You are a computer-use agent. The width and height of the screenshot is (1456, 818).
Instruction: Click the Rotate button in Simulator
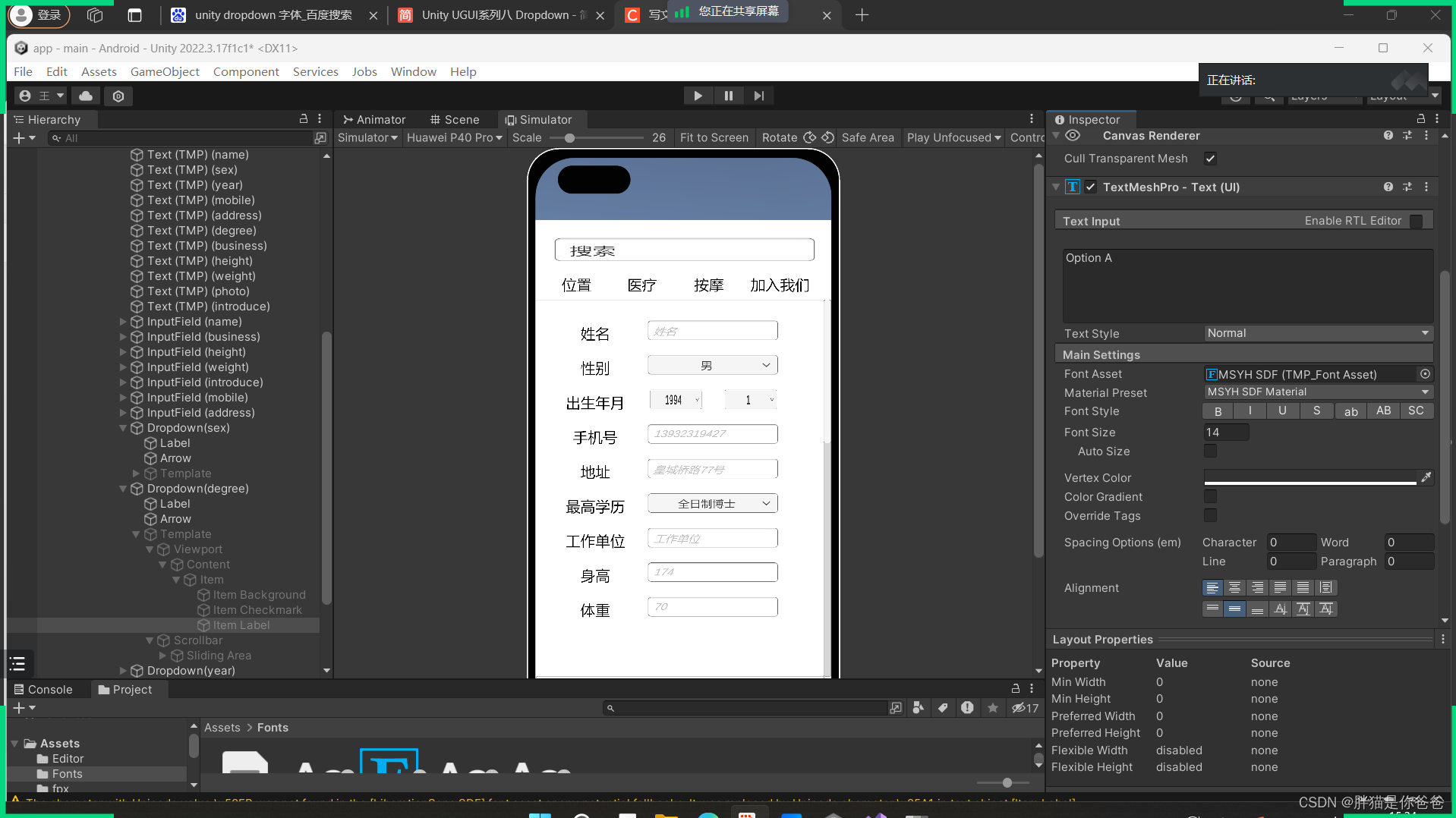click(x=797, y=137)
